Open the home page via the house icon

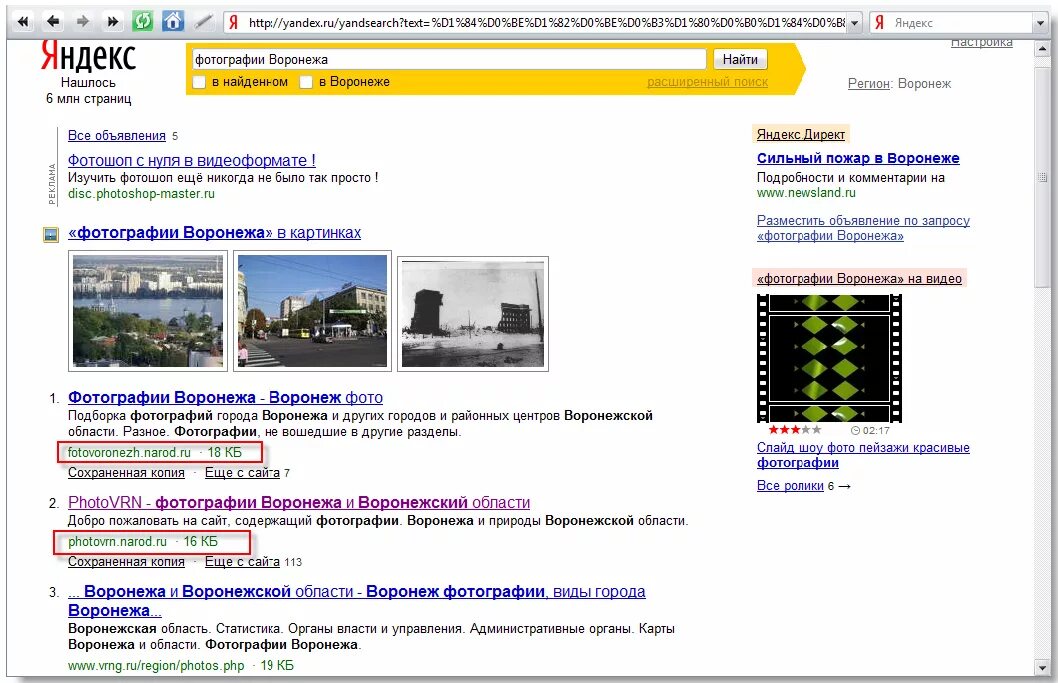click(x=173, y=22)
